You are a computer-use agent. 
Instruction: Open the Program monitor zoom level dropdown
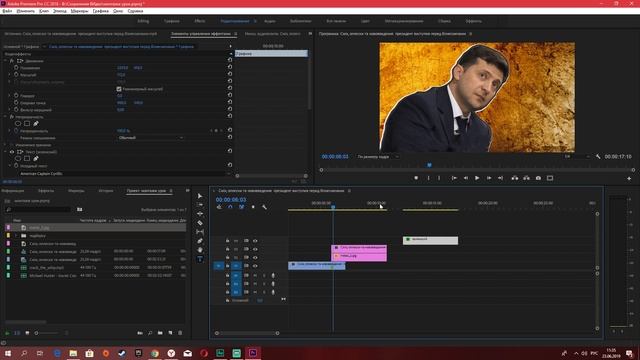coord(378,157)
